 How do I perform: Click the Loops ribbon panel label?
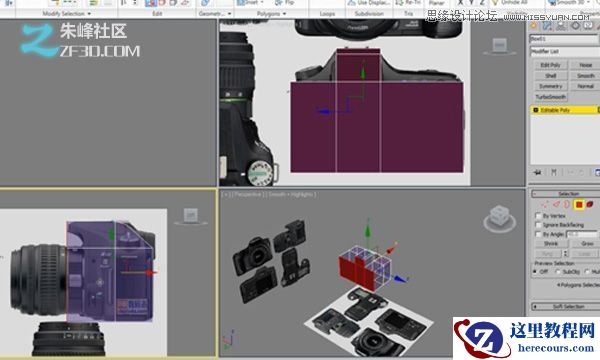pyautogui.click(x=327, y=14)
